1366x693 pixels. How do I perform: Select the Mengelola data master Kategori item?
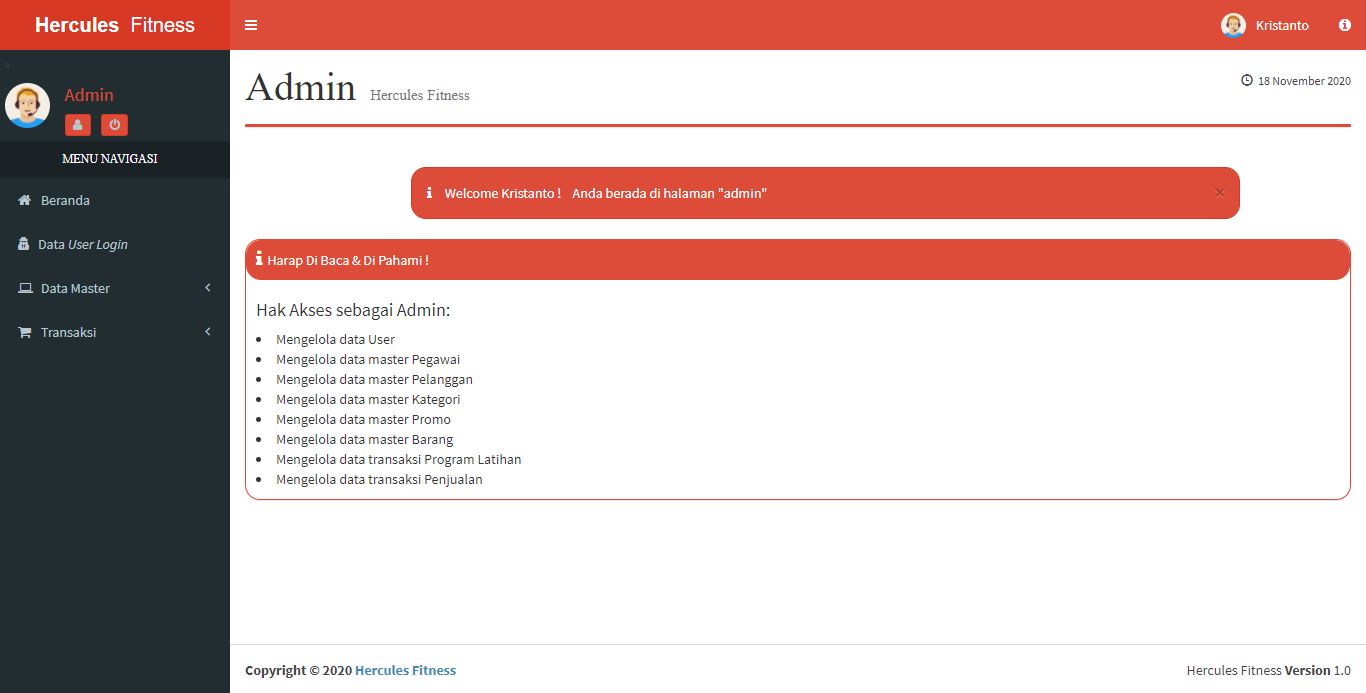pyautogui.click(x=368, y=399)
